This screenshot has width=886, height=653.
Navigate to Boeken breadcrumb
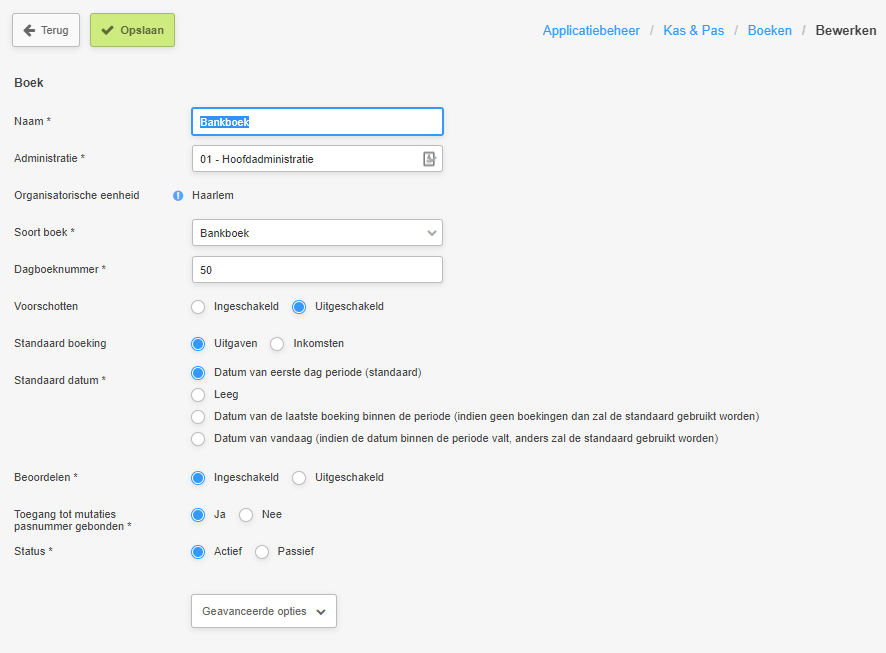pos(770,31)
